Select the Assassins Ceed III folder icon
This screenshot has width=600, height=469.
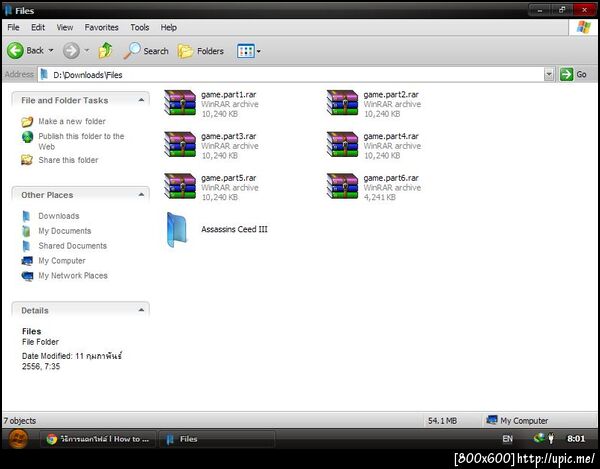click(x=177, y=230)
